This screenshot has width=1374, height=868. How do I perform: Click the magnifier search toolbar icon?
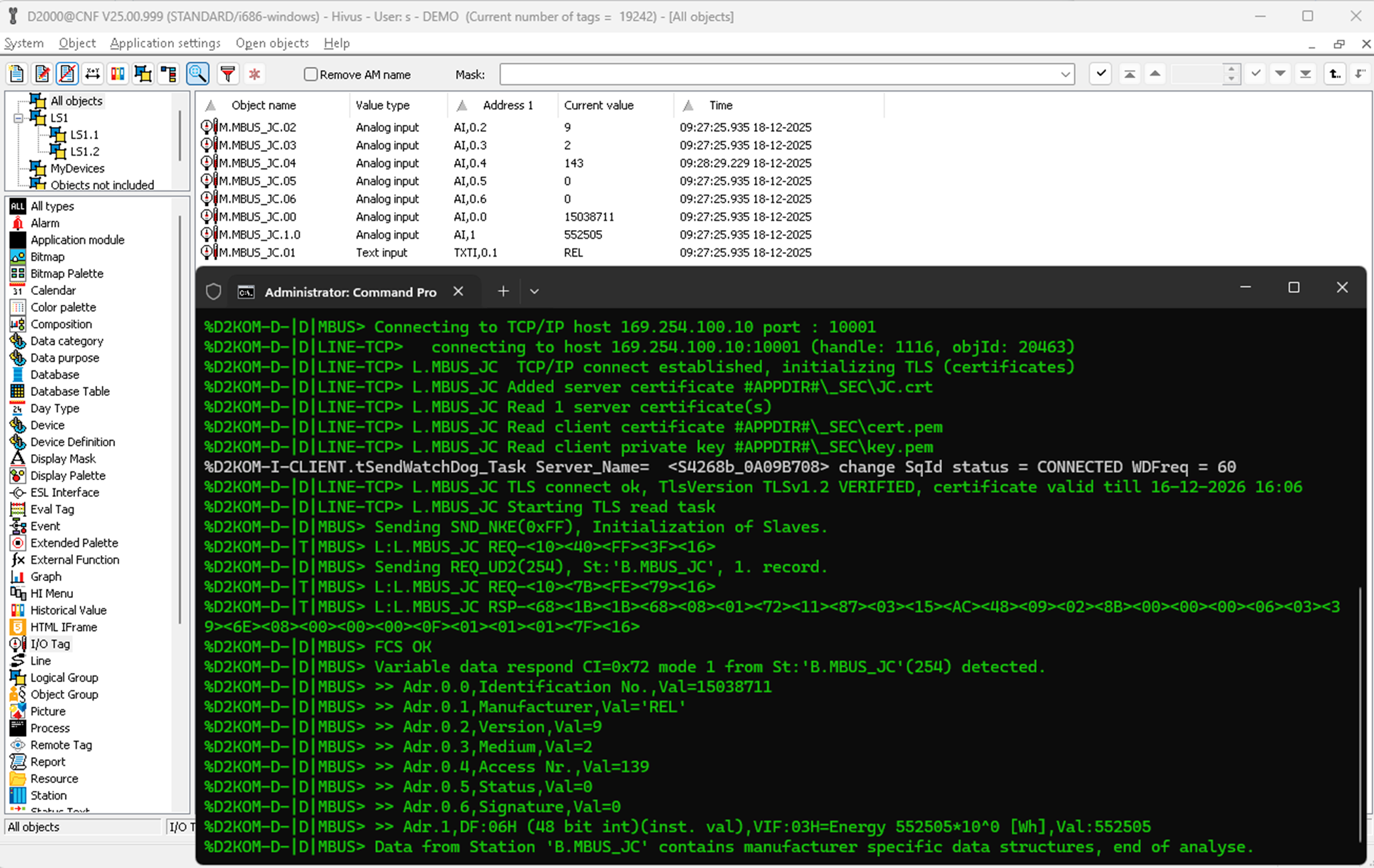click(x=197, y=74)
